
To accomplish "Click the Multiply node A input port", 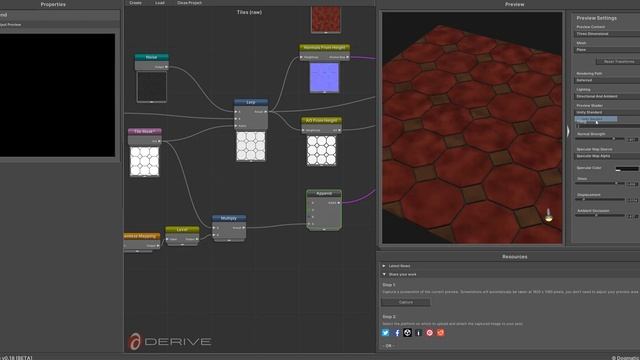I will pyautogui.click(x=214, y=228).
